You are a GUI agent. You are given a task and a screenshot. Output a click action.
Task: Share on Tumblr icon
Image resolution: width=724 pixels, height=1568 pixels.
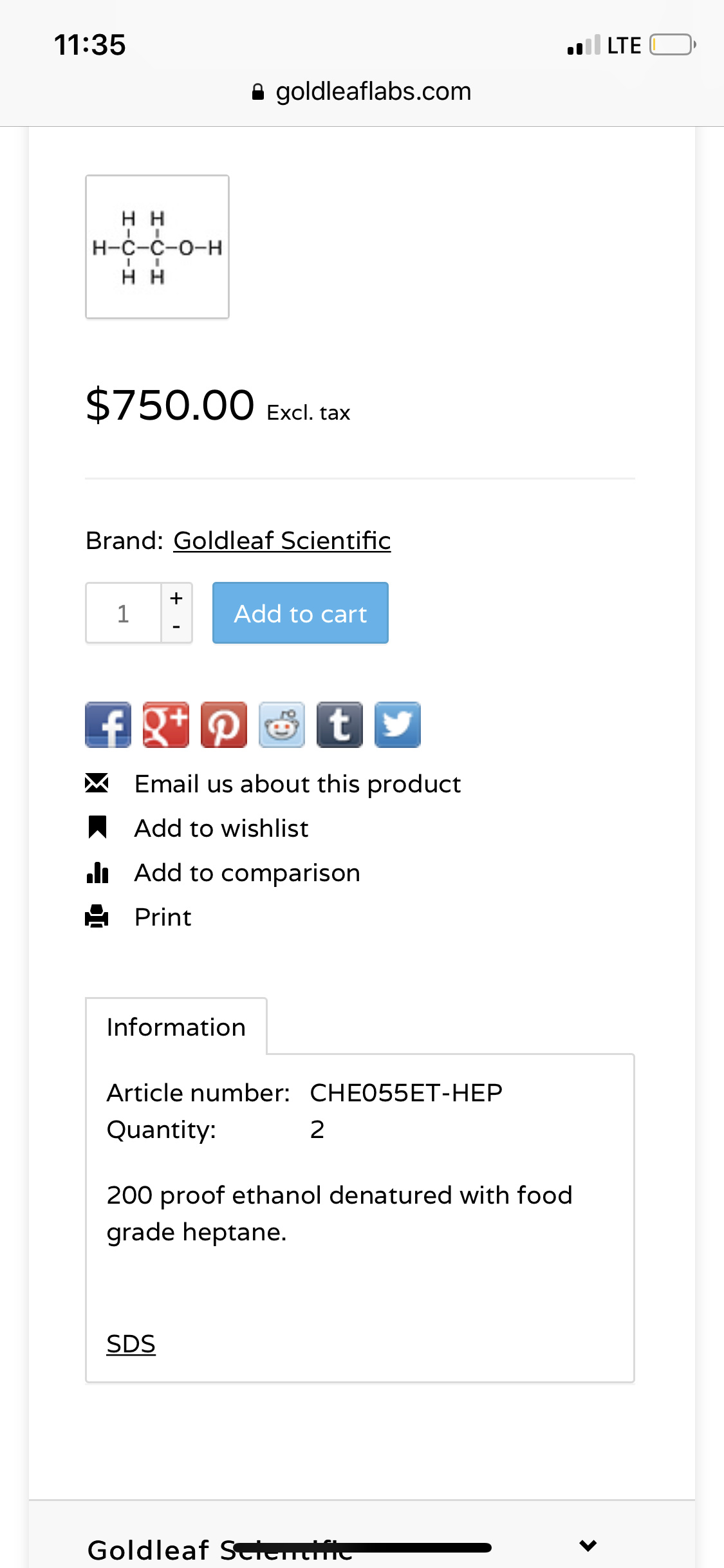pos(340,725)
